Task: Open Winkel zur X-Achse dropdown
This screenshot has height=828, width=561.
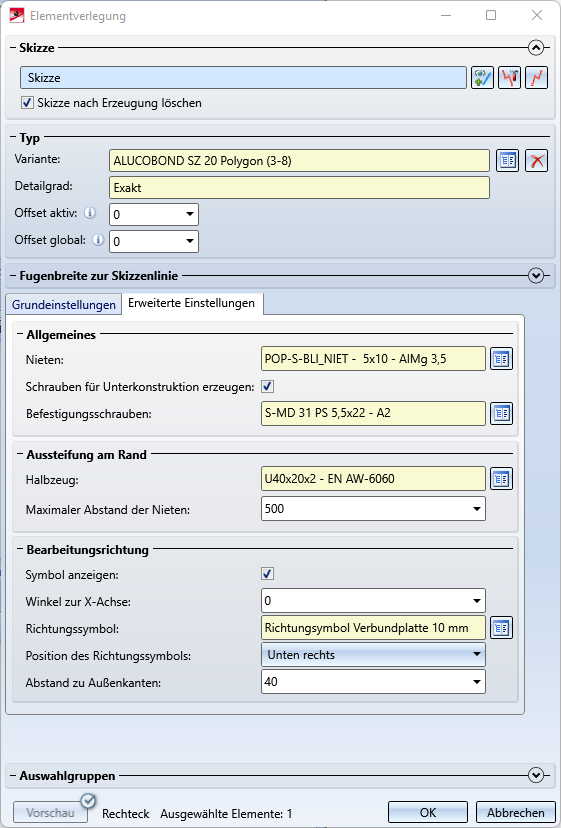Action: 476,601
